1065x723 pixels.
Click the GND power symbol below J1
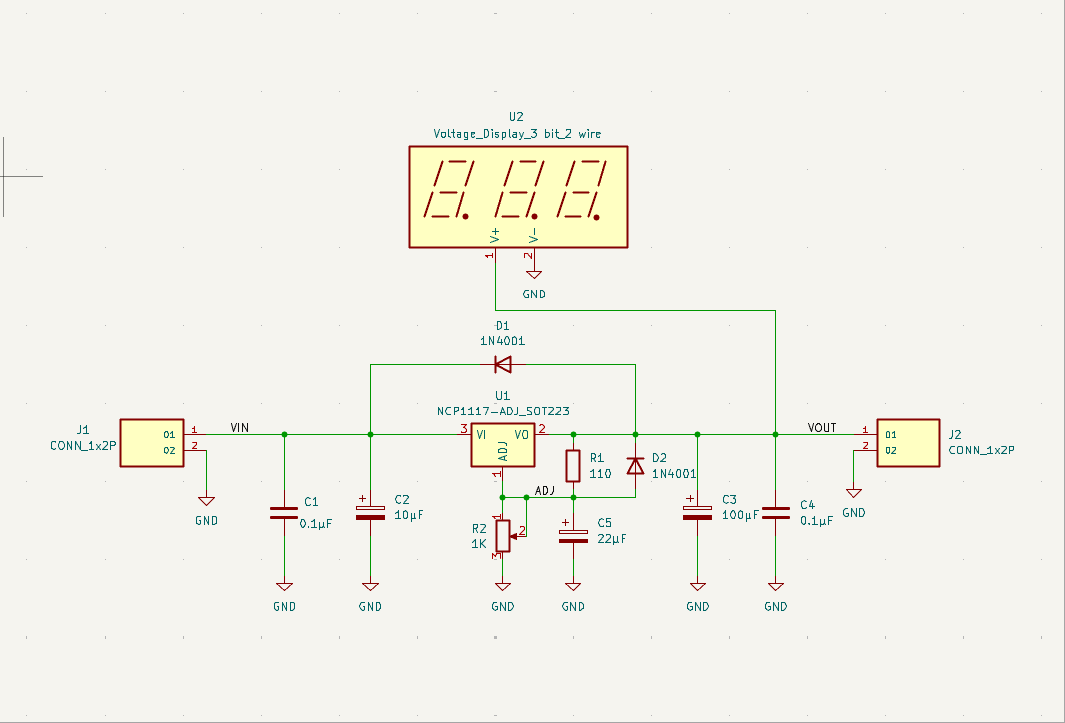click(x=206, y=502)
